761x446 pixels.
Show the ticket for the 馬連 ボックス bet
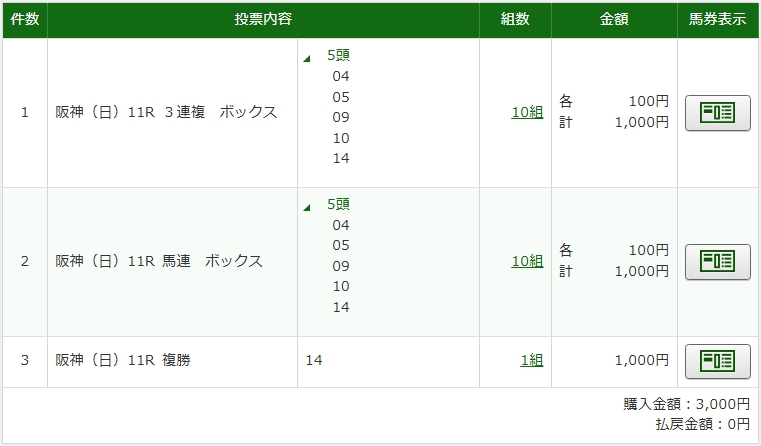(x=717, y=262)
